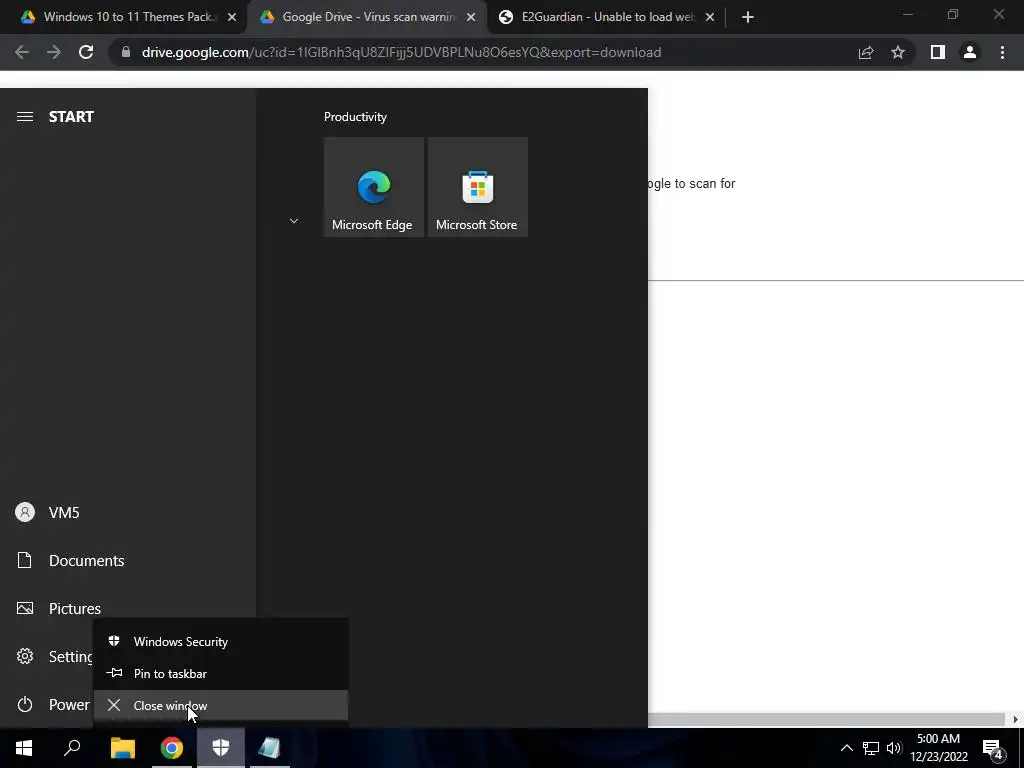
Task: Bookmark this tab with star
Action: [898, 52]
